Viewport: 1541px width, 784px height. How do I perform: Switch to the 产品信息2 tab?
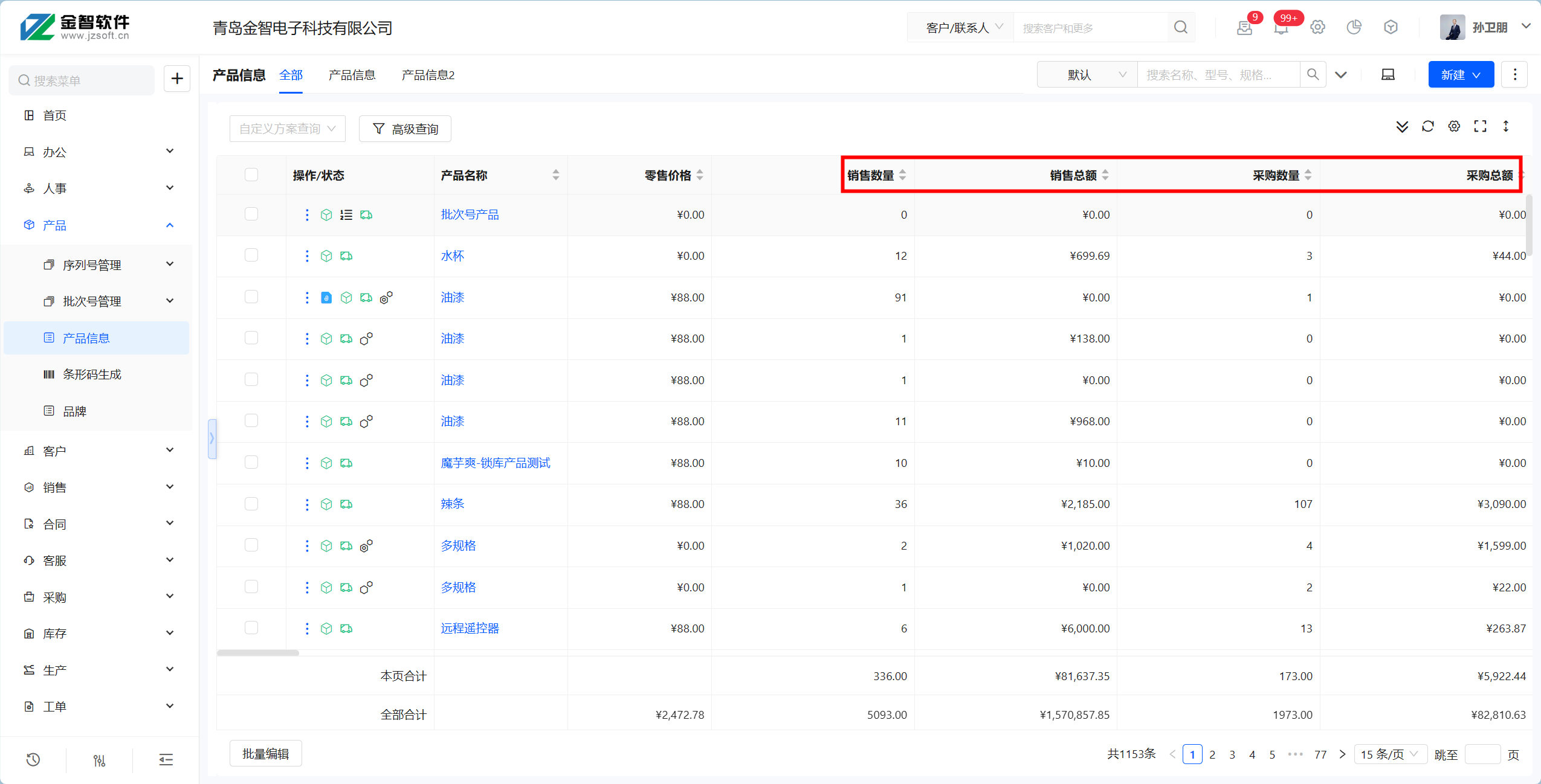tap(428, 75)
